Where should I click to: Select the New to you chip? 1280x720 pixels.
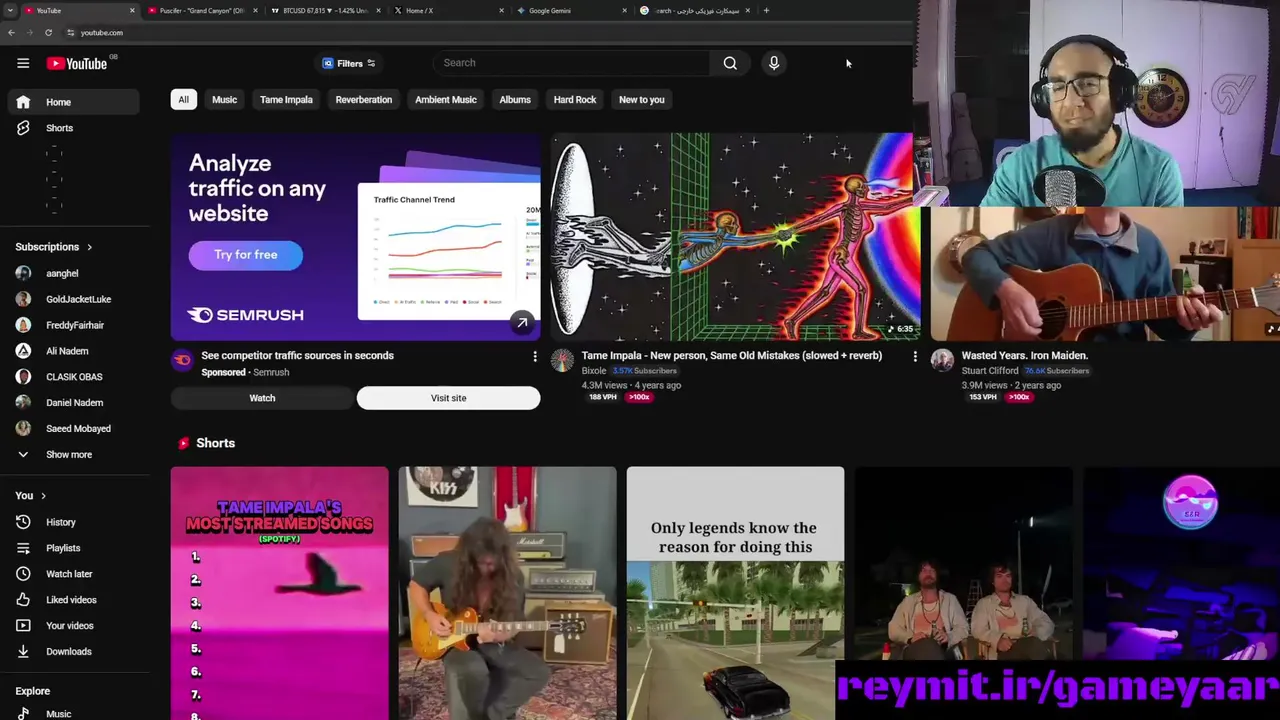(641, 100)
